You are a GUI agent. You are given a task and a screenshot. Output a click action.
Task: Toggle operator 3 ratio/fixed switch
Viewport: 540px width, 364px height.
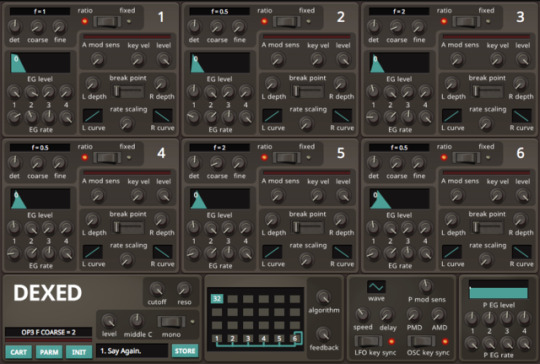[x=466, y=22]
